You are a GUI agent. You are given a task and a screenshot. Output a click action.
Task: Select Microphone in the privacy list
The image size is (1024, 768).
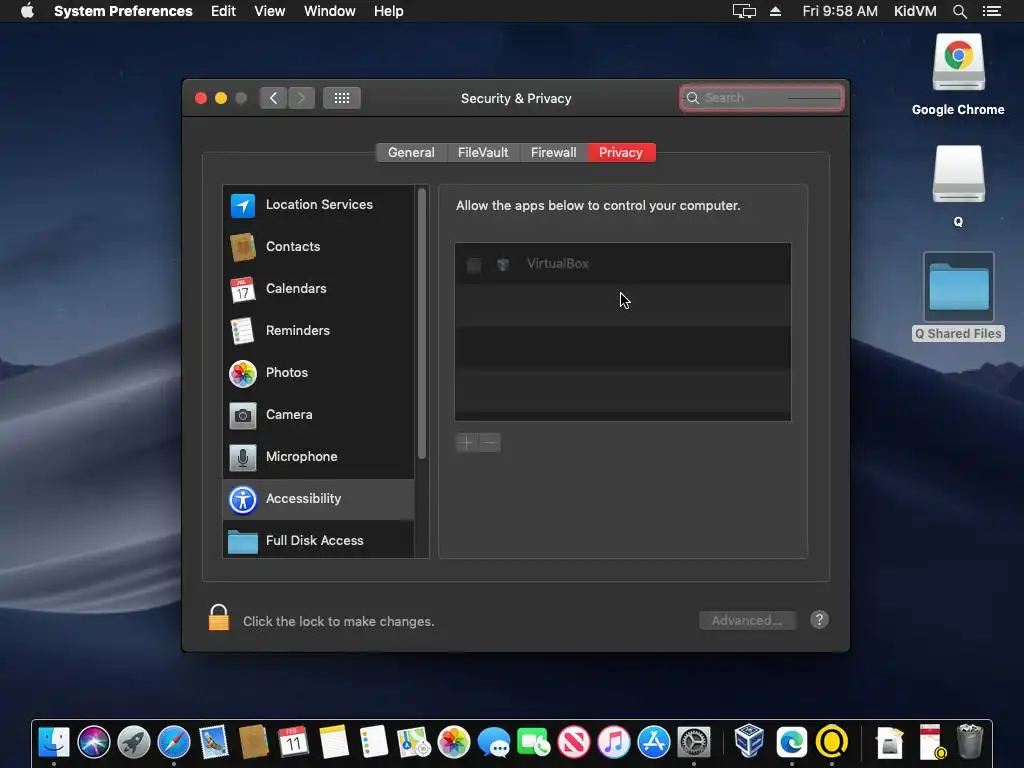pos(319,456)
